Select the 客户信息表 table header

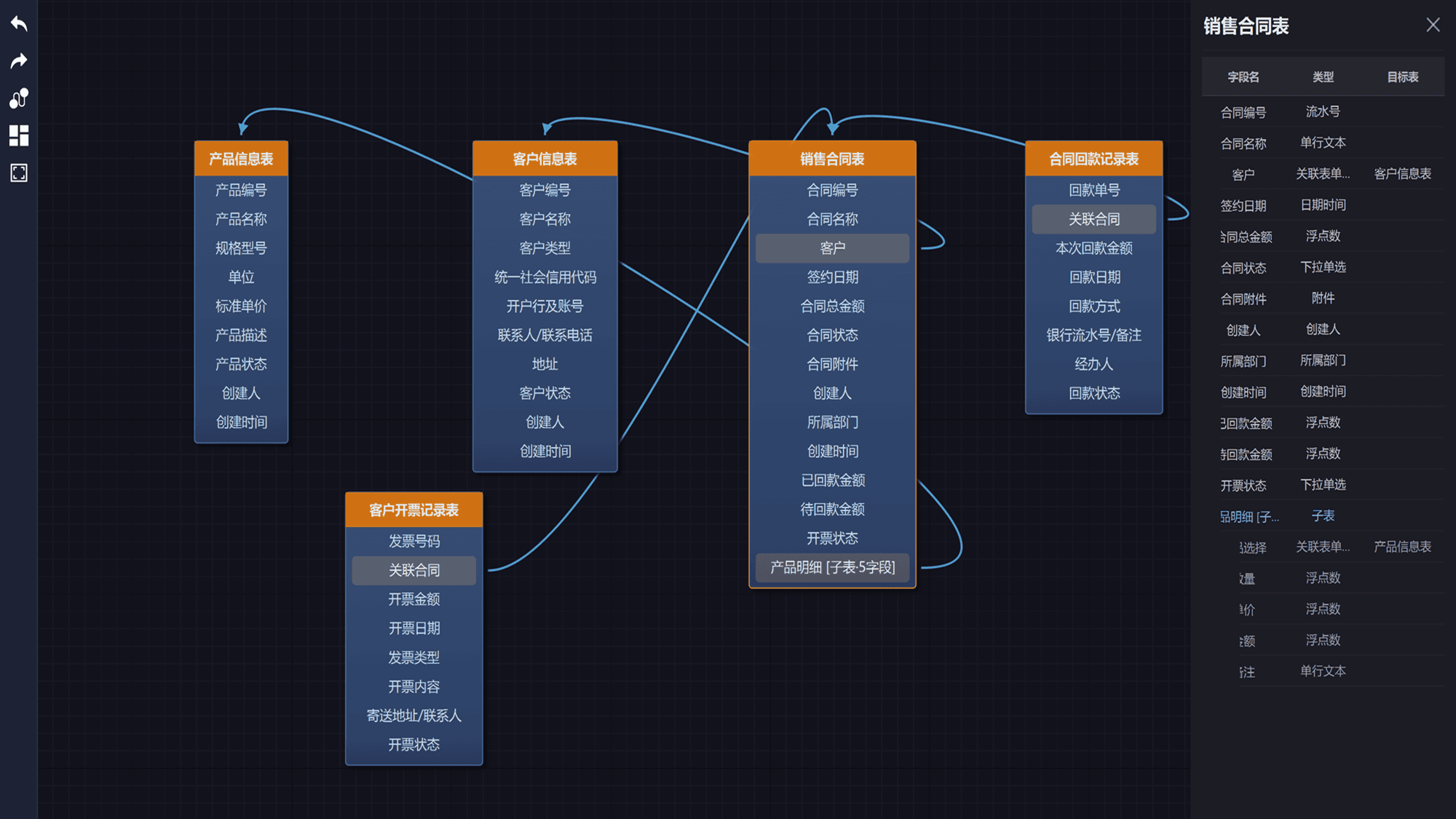(x=545, y=159)
